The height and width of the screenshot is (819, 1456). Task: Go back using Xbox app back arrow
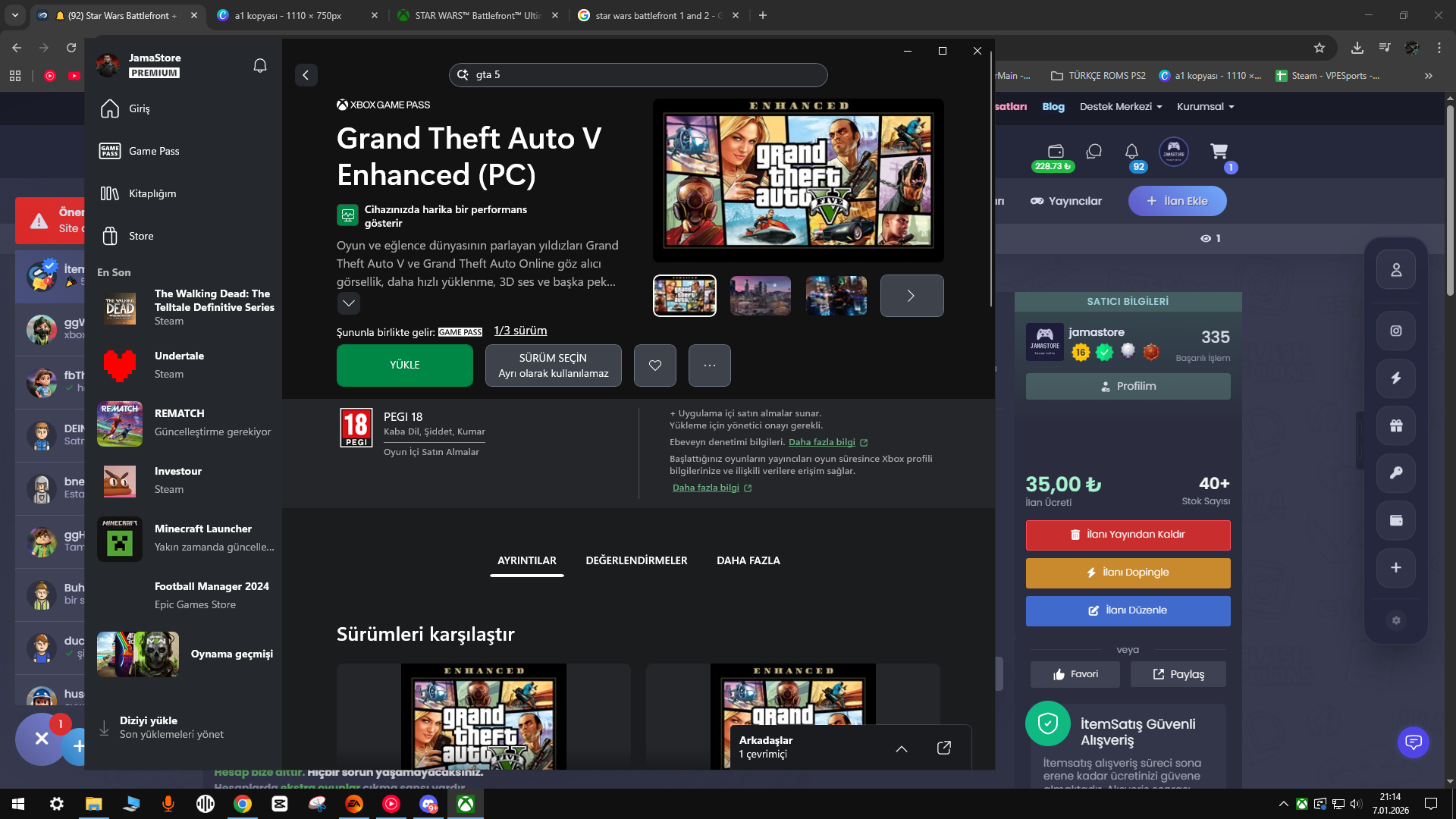point(306,75)
